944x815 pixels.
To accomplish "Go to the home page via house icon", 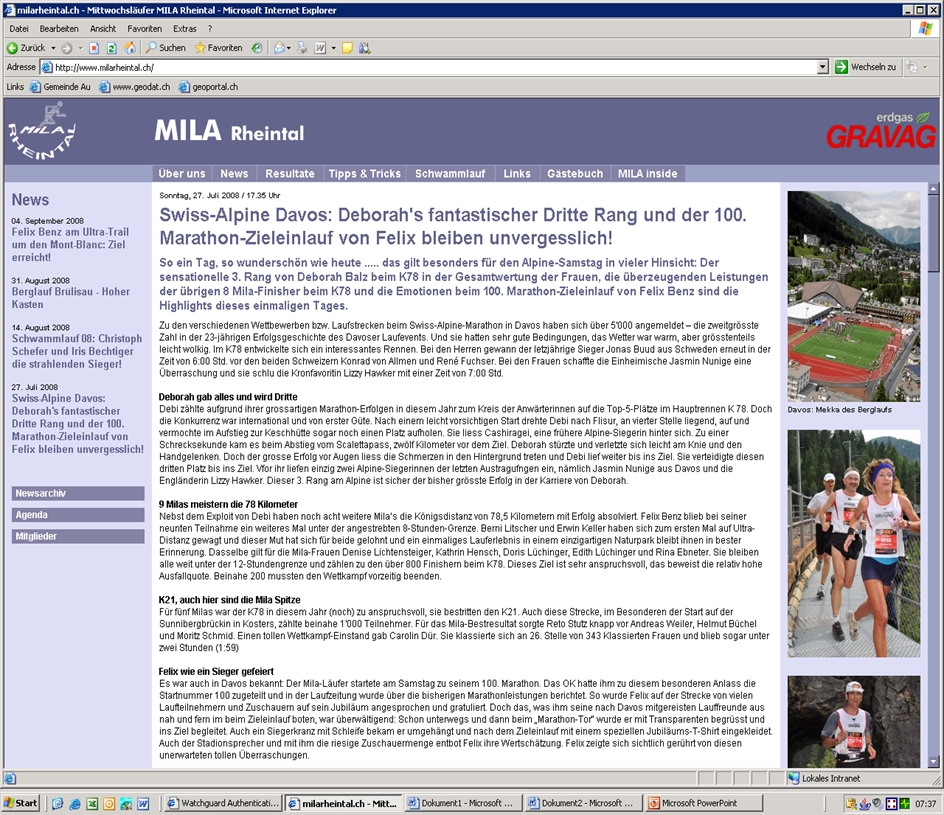I will 129,48.
